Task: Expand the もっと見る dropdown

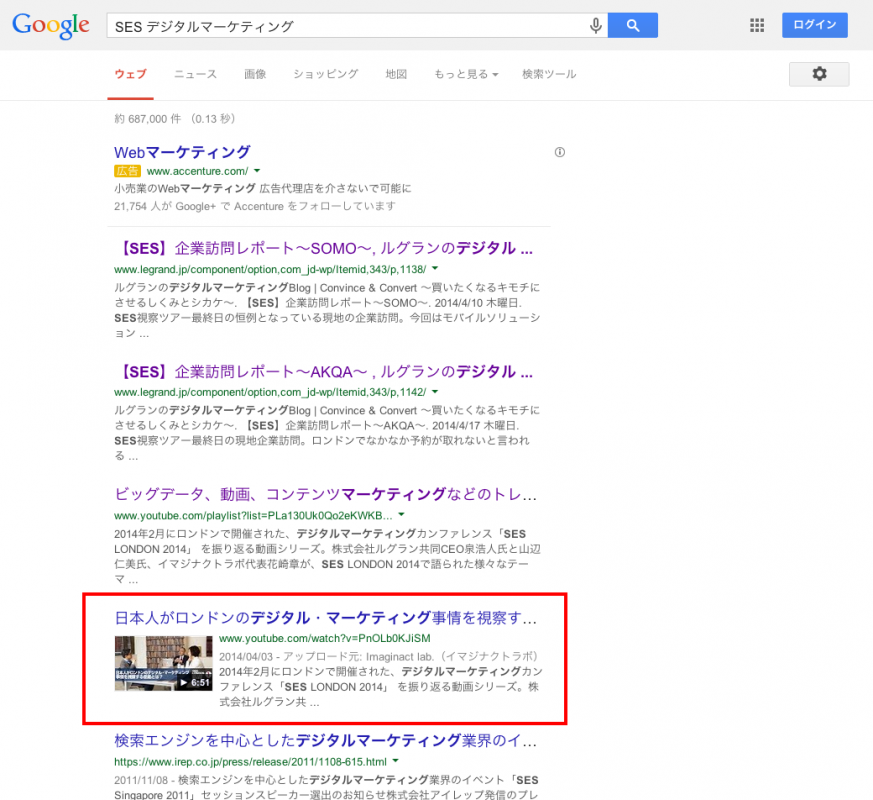Action: point(466,74)
